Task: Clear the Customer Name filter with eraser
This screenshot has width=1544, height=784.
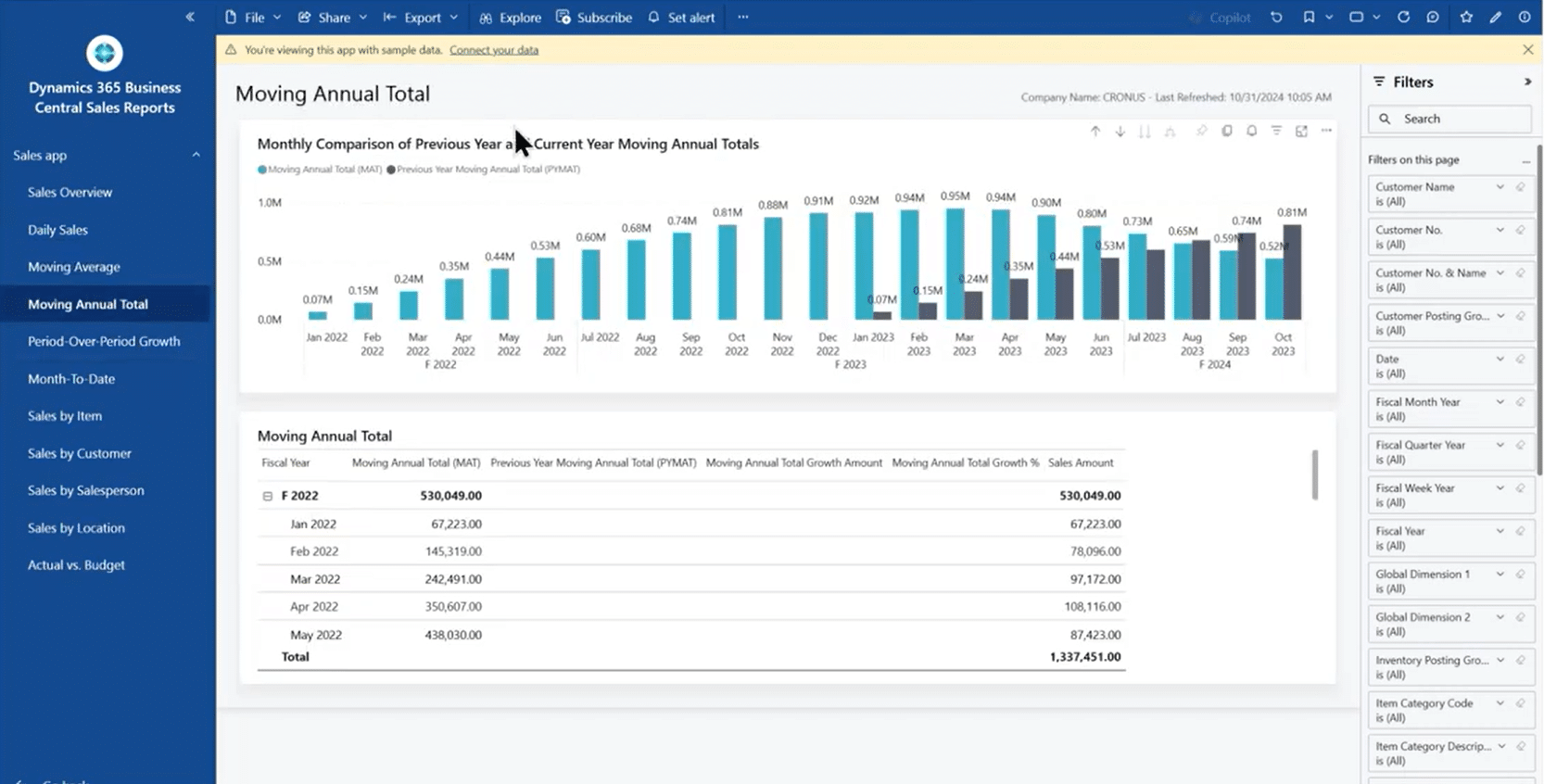Action: [1521, 187]
